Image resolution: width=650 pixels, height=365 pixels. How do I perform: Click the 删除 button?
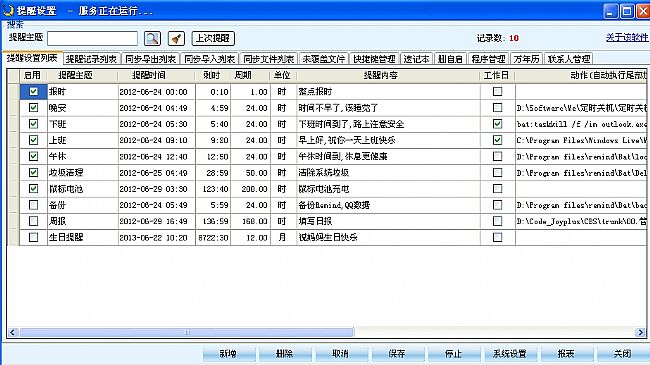[285, 354]
